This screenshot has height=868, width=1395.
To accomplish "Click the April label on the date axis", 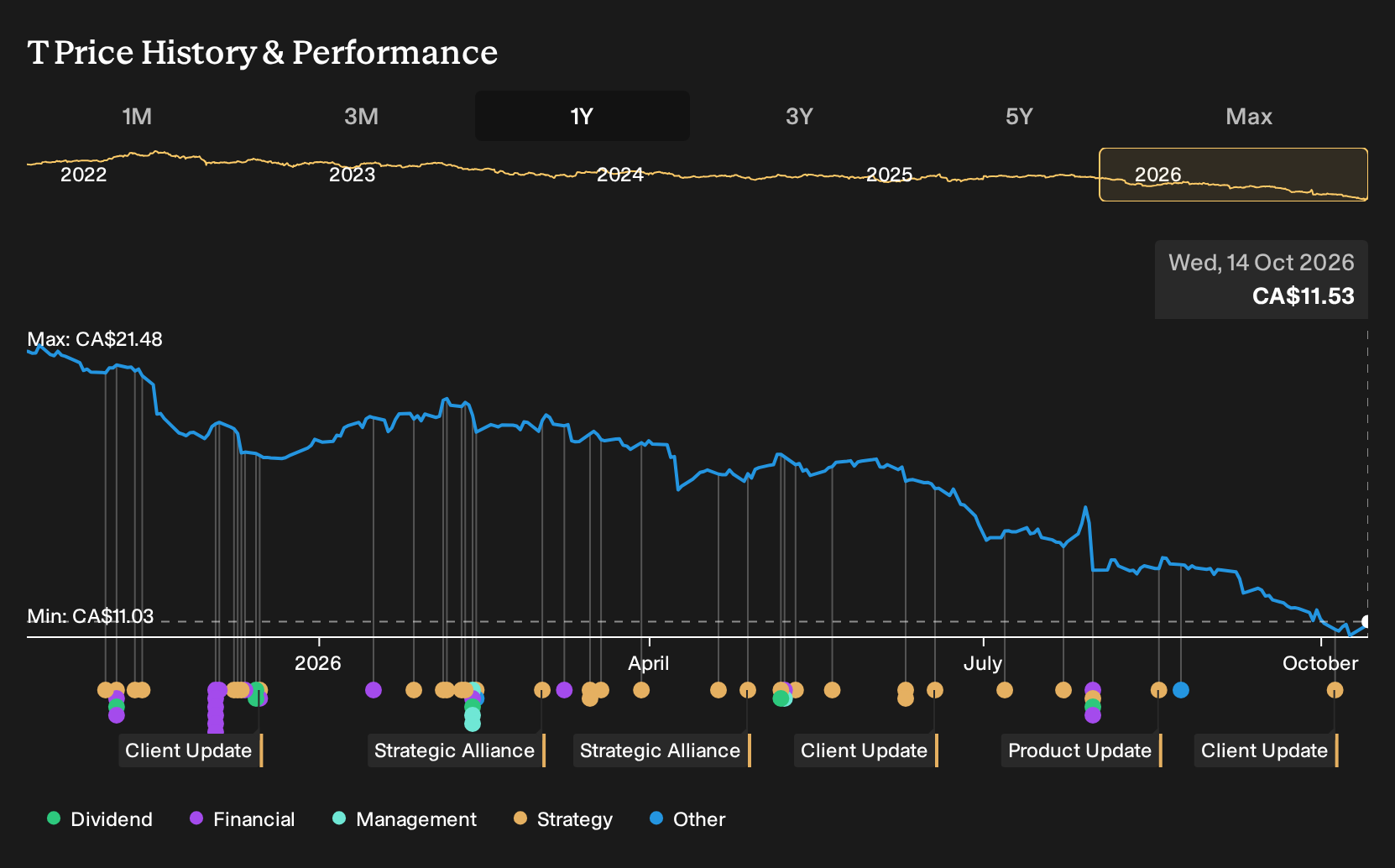I will (649, 663).
